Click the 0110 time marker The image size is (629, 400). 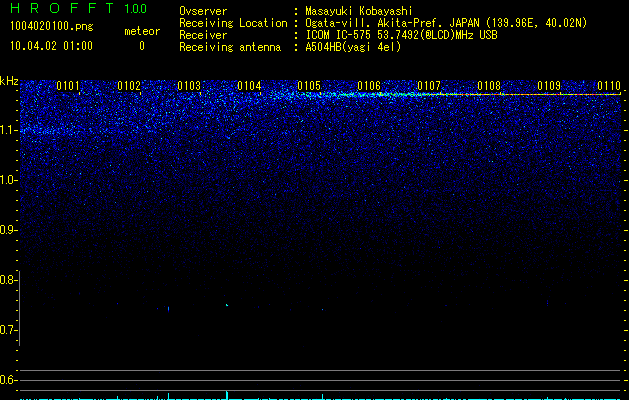point(609,86)
